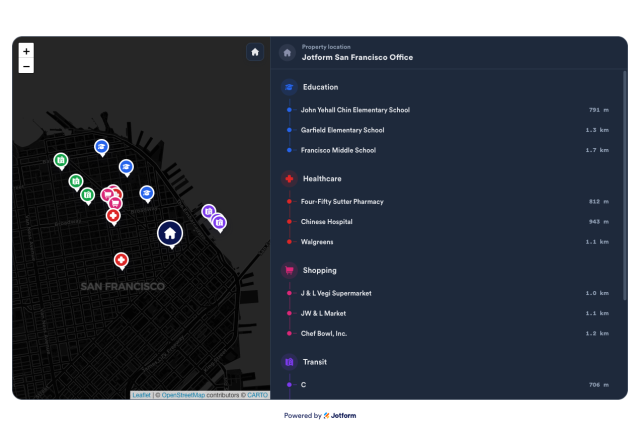
Task: Click the middle blue education map marker
Action: click(127, 167)
